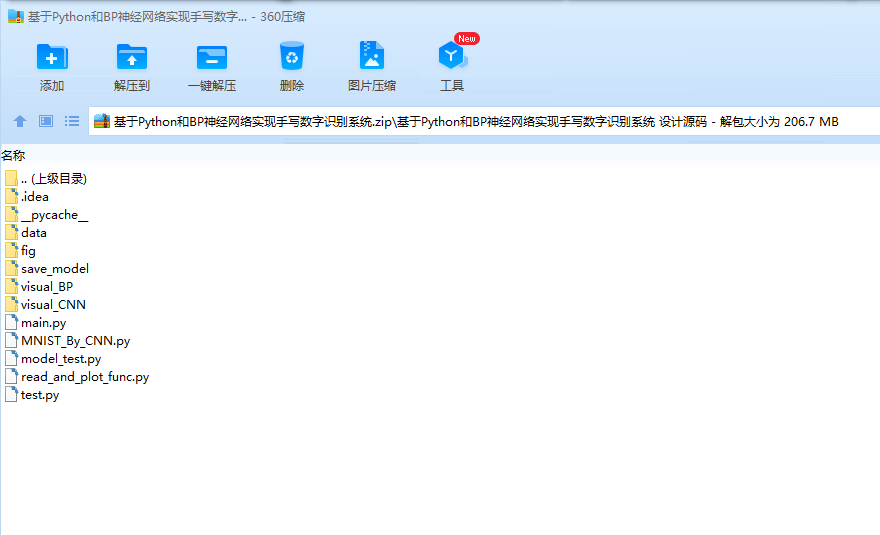Click the folder icon beside .idea
This screenshot has height=535, width=880.
(11, 196)
